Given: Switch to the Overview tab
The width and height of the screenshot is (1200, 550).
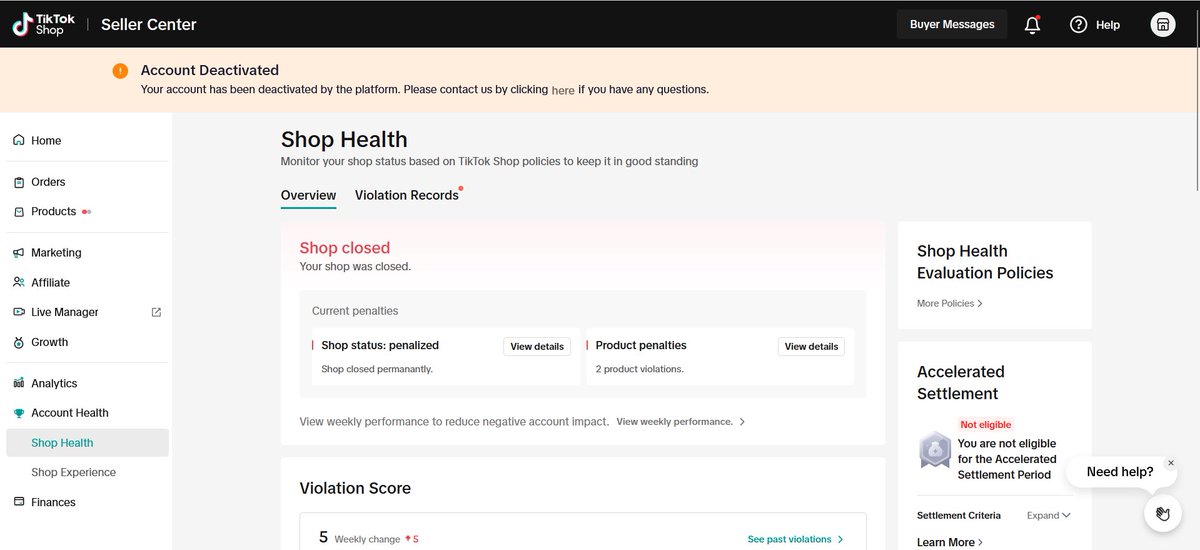Looking at the screenshot, I should [308, 196].
